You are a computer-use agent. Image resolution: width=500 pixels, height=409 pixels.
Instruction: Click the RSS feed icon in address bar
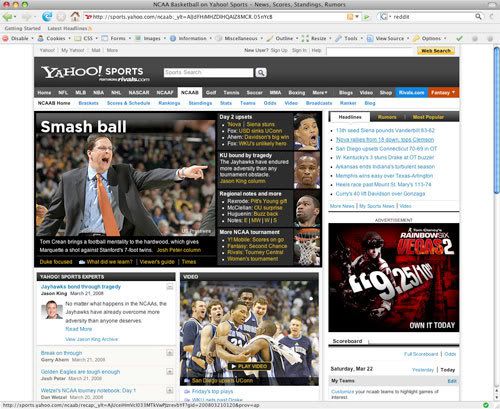350,16
